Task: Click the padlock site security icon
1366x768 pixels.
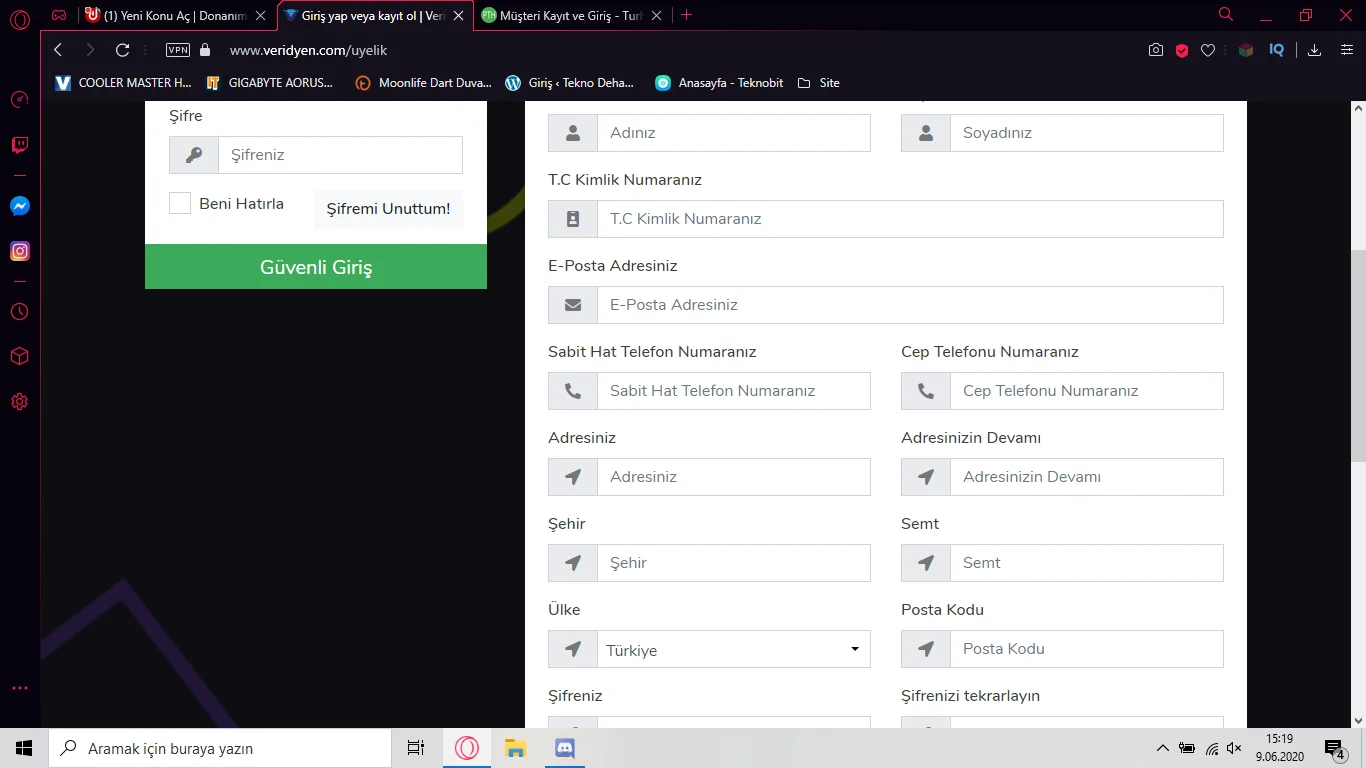Action: pos(206,50)
